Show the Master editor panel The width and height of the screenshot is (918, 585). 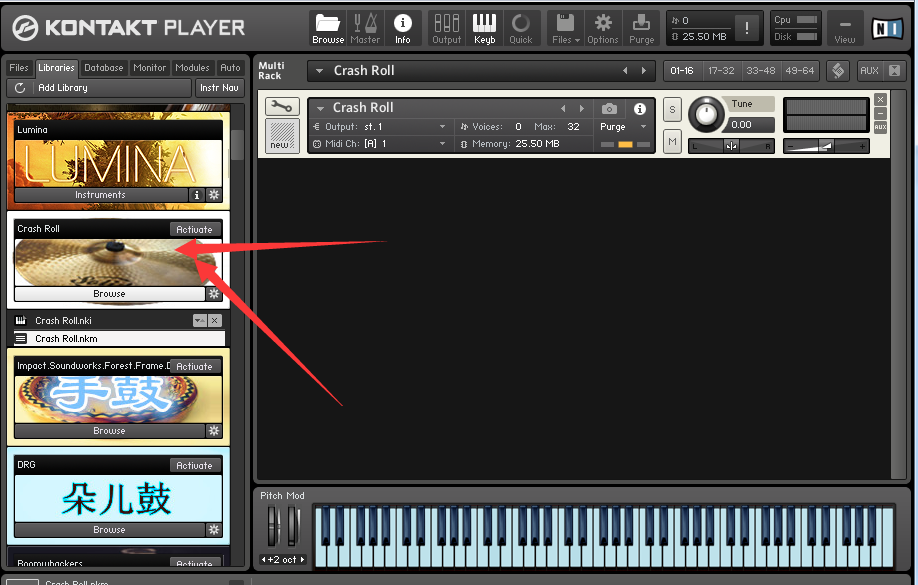[x=365, y=28]
